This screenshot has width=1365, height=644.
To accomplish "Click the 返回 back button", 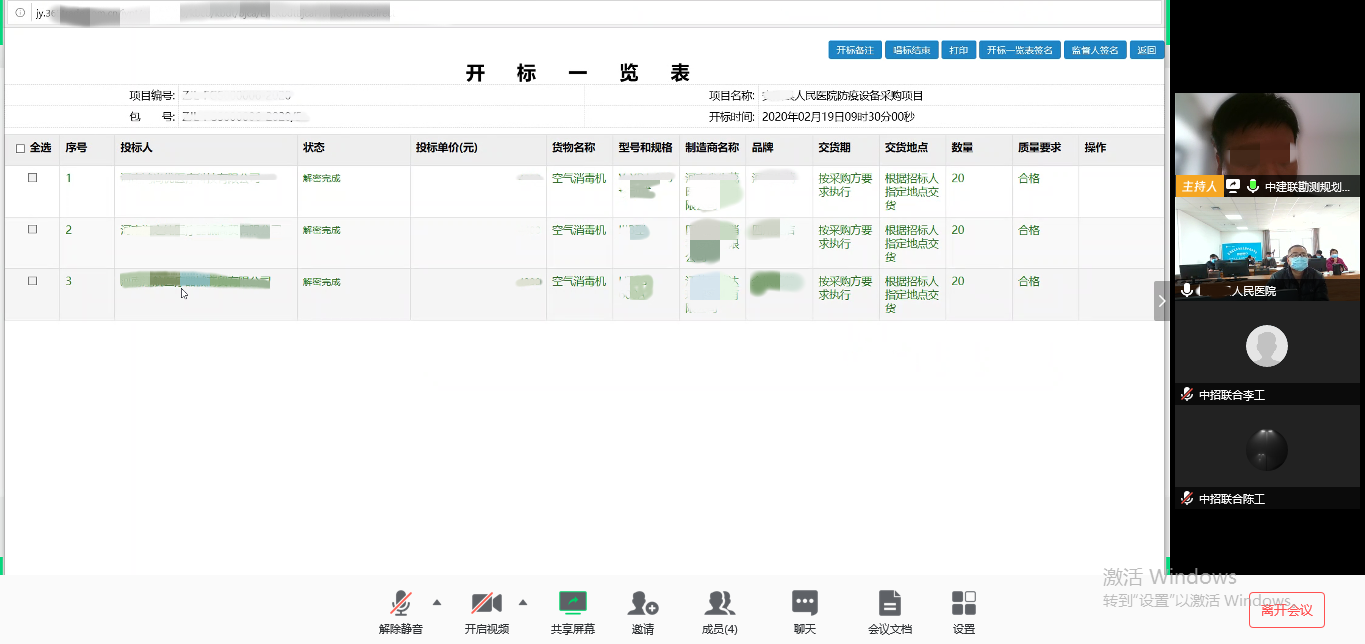I will point(1146,50).
